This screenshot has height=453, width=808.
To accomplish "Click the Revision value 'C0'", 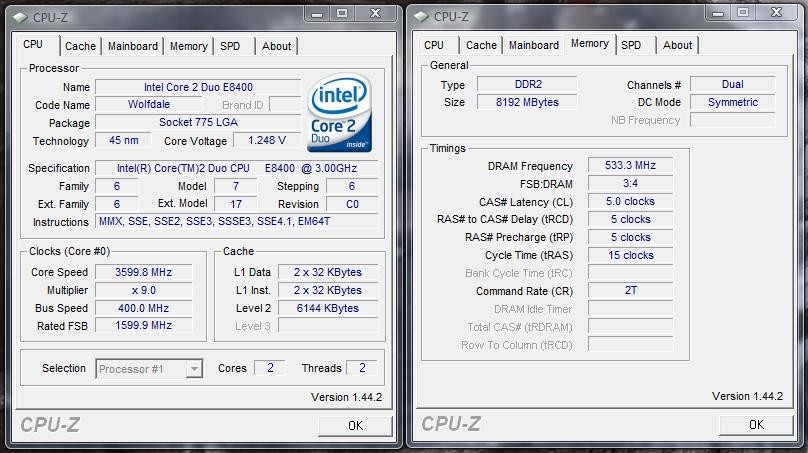I will (x=352, y=204).
